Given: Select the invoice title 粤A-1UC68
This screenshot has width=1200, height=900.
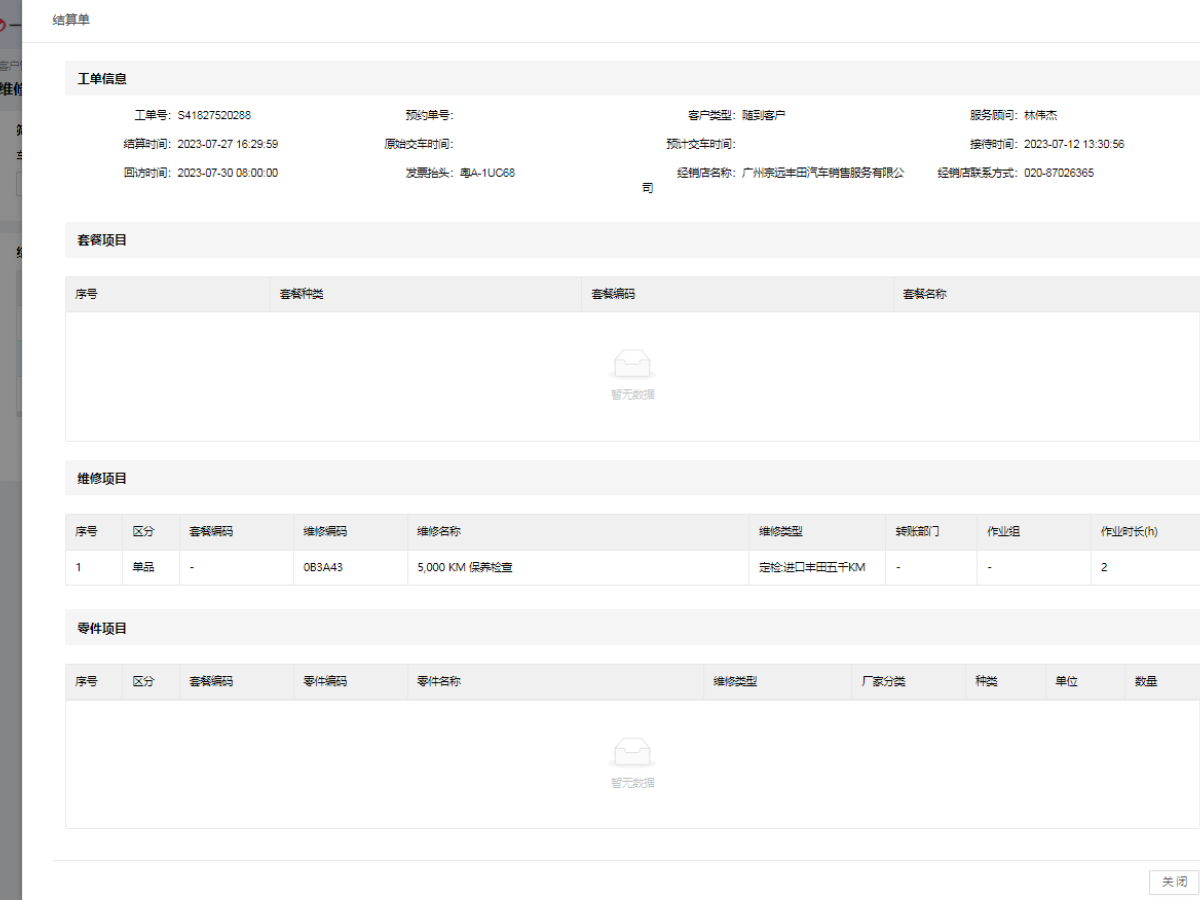Looking at the screenshot, I should click(488, 173).
